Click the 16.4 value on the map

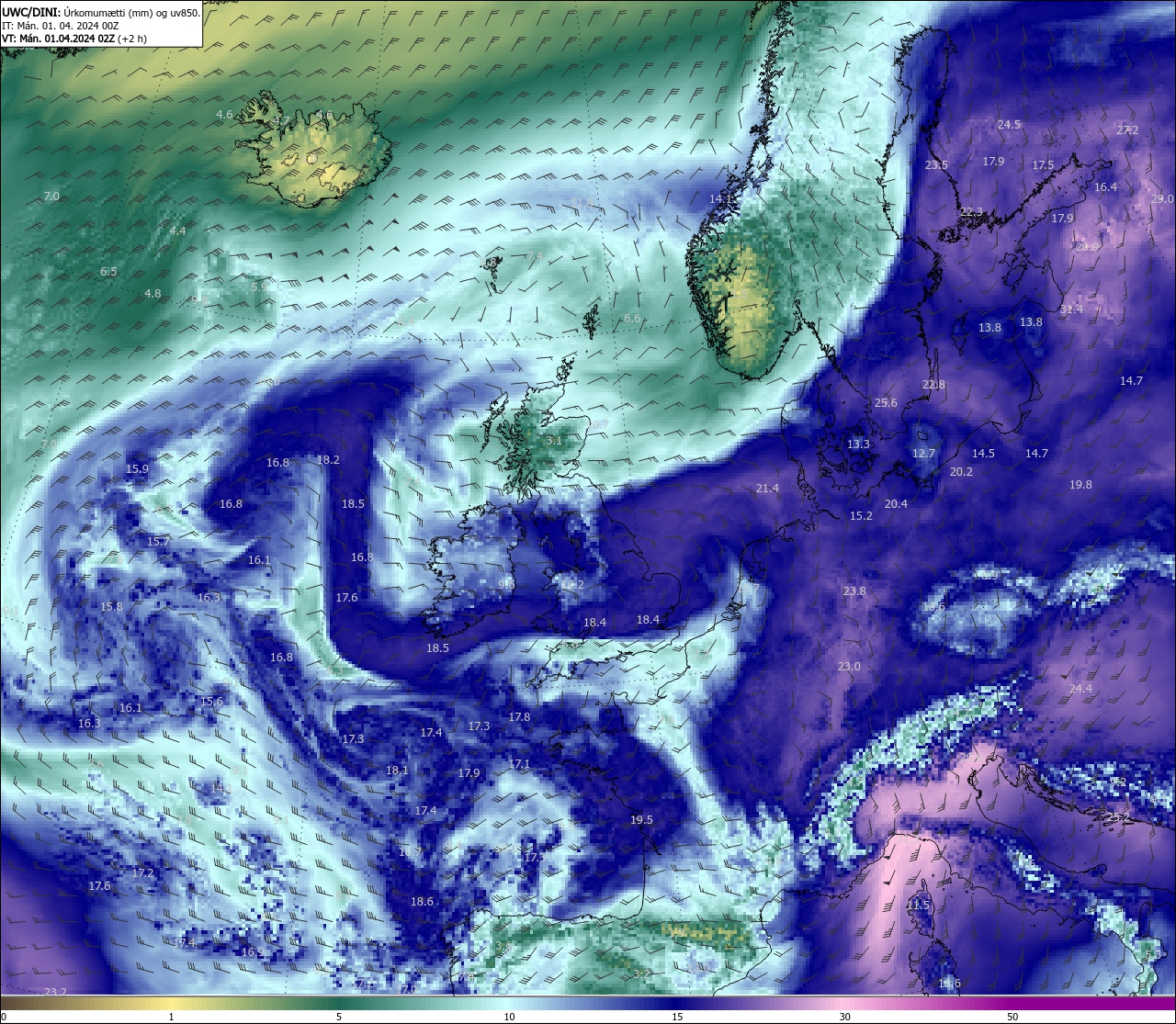click(x=1105, y=186)
